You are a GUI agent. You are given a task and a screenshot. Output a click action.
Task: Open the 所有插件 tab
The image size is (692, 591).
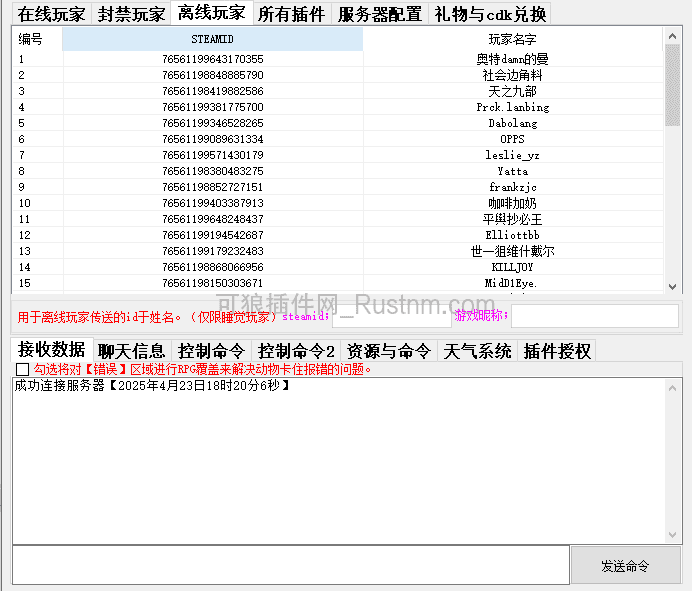tap(291, 14)
